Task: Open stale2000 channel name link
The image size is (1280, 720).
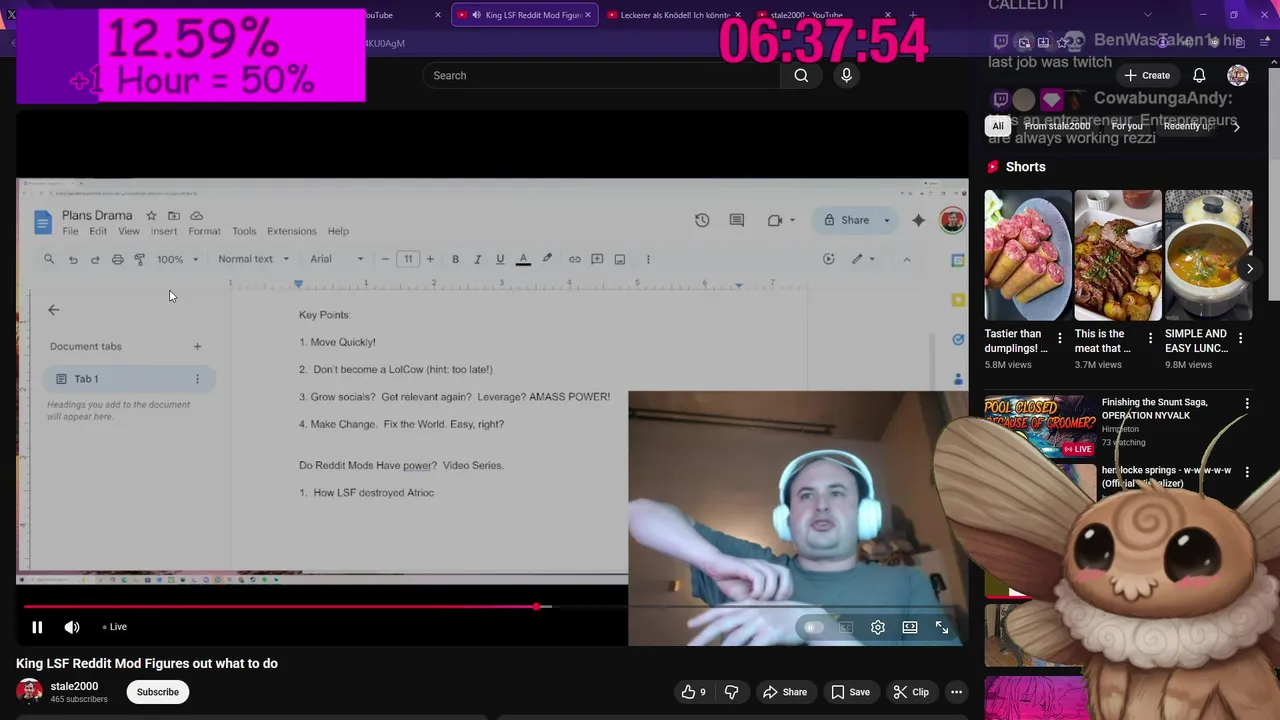Action: (x=74, y=686)
